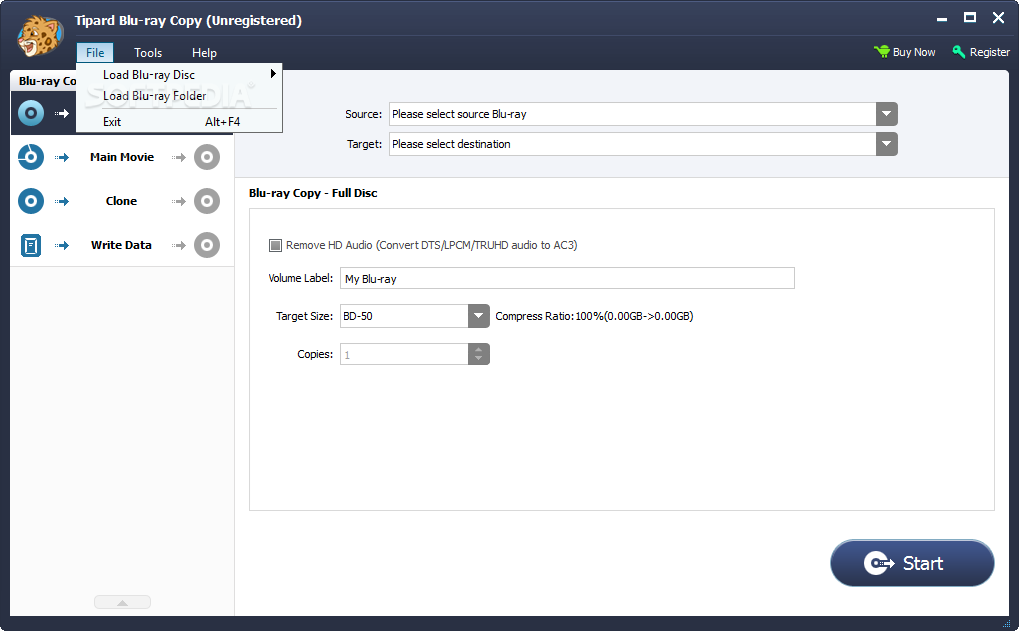This screenshot has width=1019, height=631.
Task: Open the Target destination dropdown arrow
Action: [x=886, y=144]
